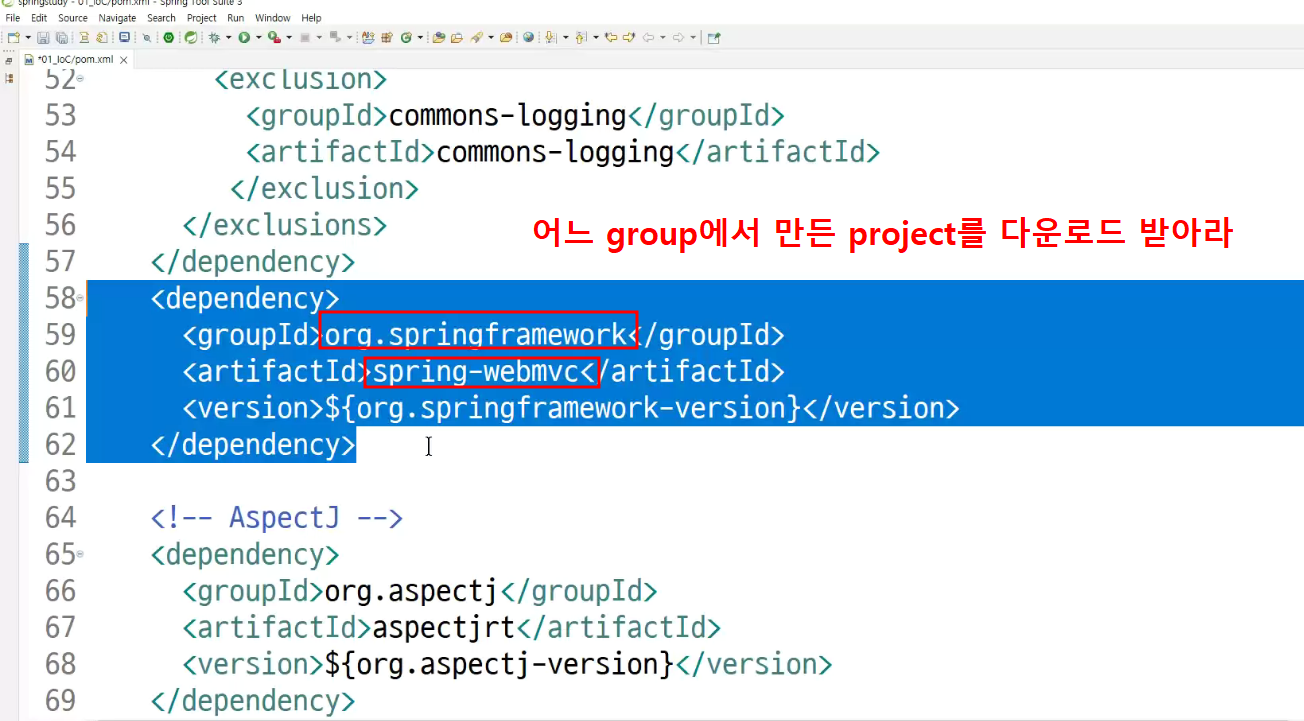Click the Next Edit Location arrow icon
1304x721 pixels.
tap(629, 38)
